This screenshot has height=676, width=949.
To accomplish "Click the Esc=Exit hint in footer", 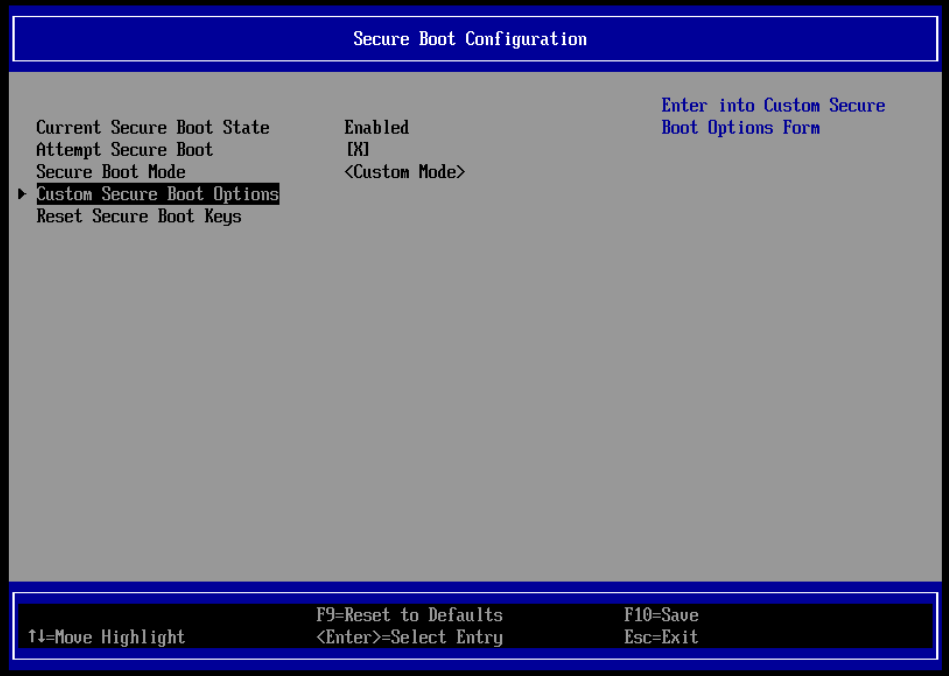I will pos(660,637).
